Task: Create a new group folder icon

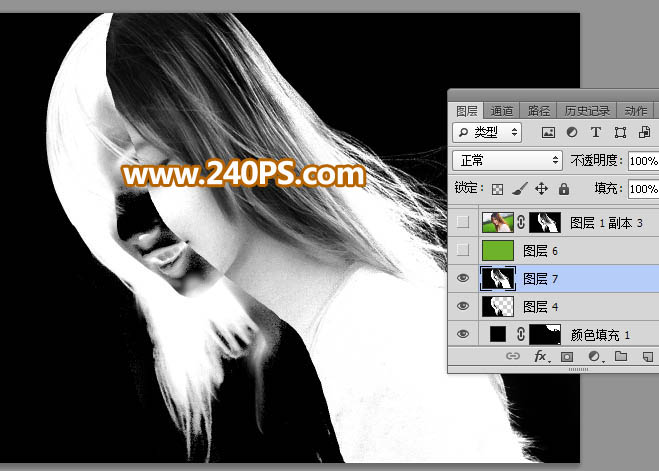Action: coord(621,356)
